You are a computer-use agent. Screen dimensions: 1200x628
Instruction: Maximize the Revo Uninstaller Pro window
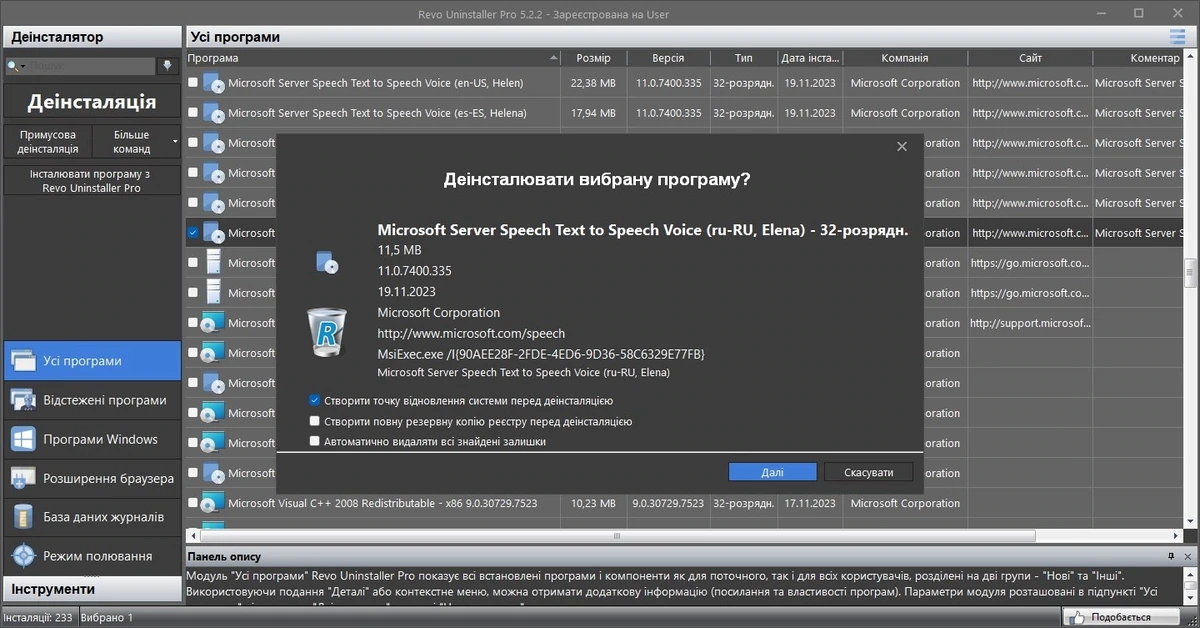(x=1138, y=13)
